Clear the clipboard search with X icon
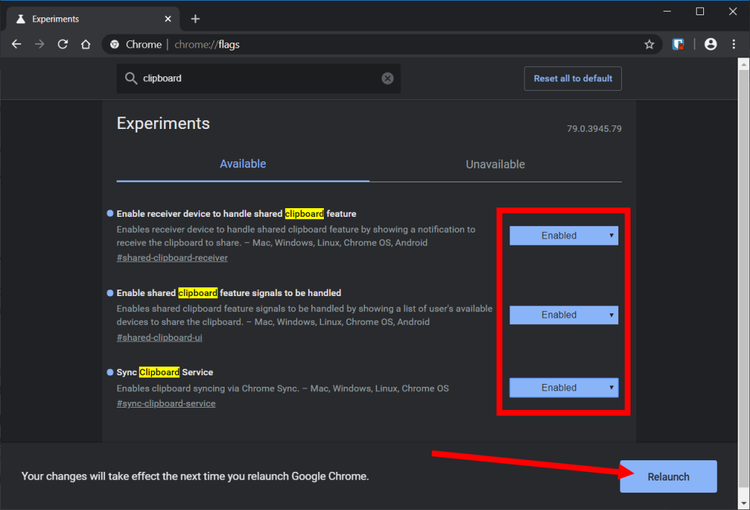750x510 pixels. pos(388,78)
